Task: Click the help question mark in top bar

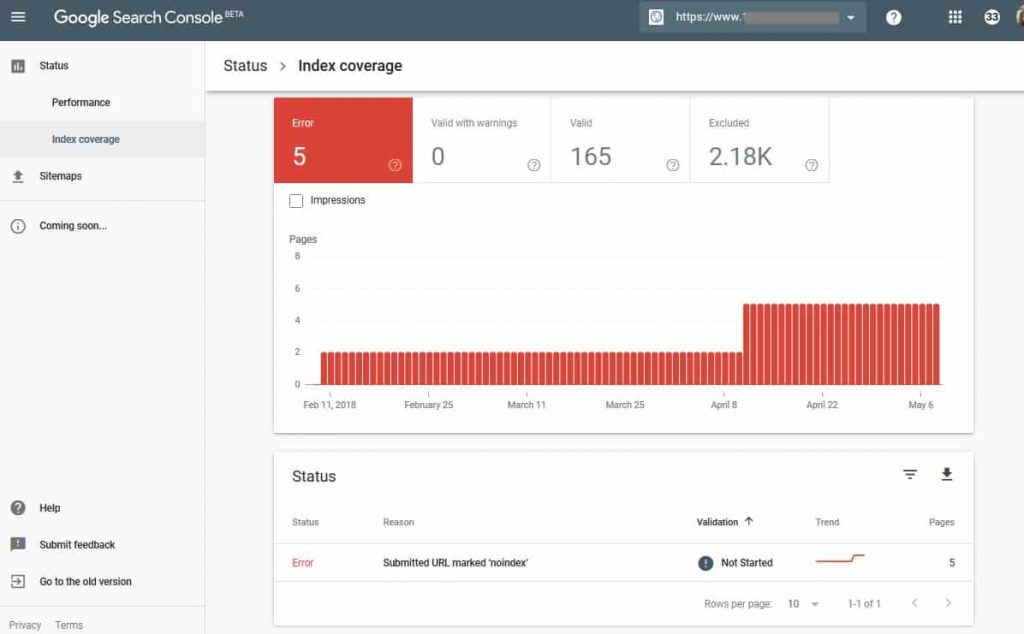Action: 893,17
